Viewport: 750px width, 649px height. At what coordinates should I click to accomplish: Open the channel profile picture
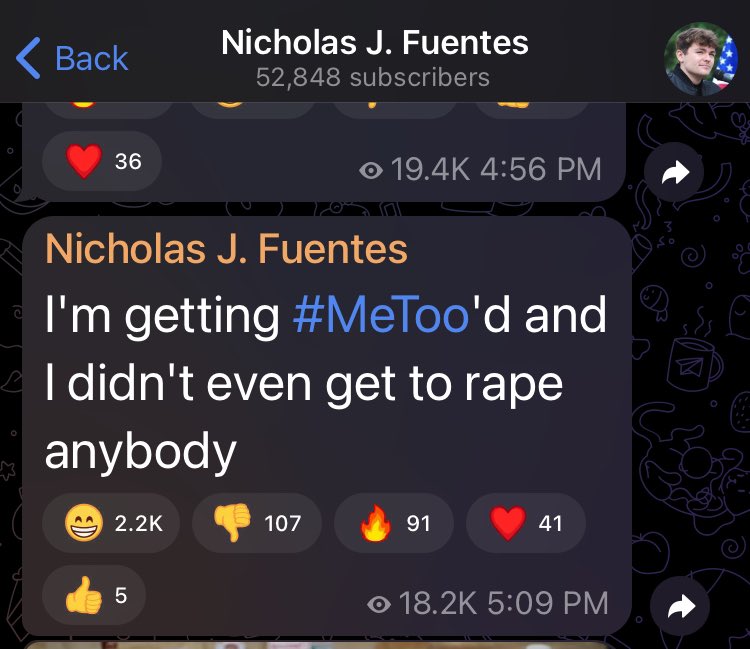coord(701,58)
